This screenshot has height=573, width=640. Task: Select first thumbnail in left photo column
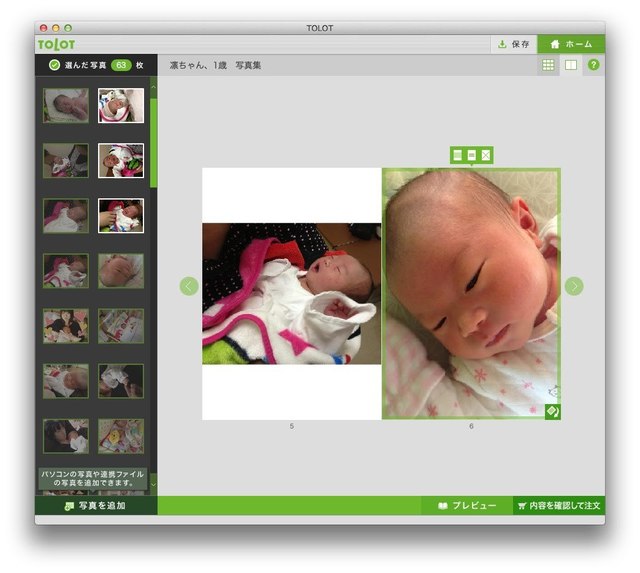(65, 105)
